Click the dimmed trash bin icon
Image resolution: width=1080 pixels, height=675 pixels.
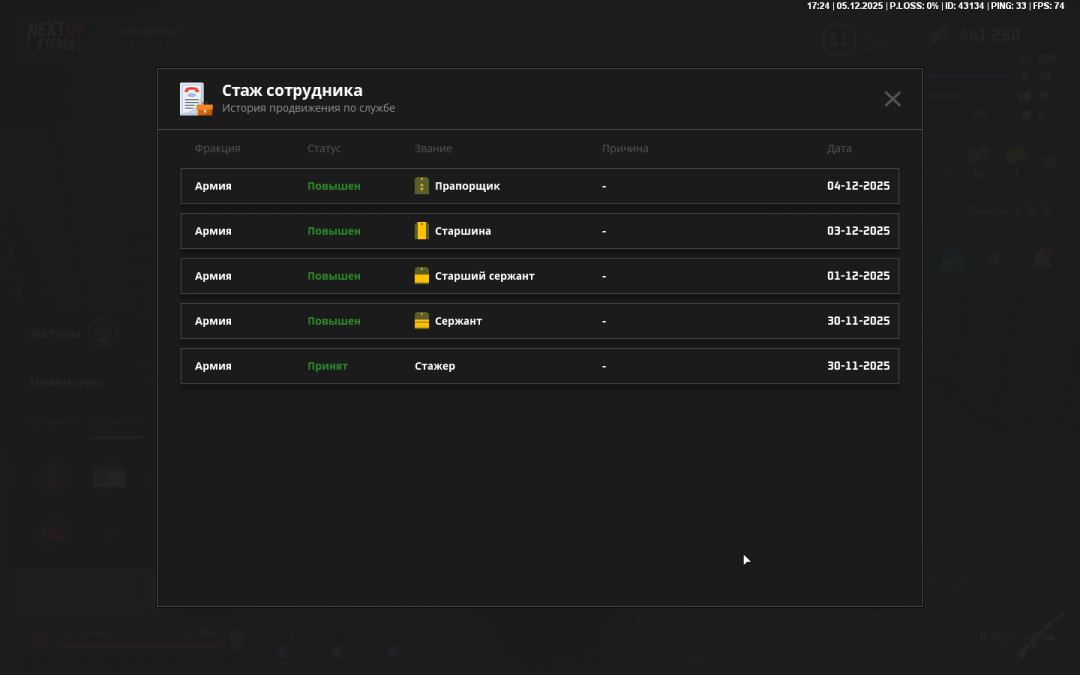[237, 640]
